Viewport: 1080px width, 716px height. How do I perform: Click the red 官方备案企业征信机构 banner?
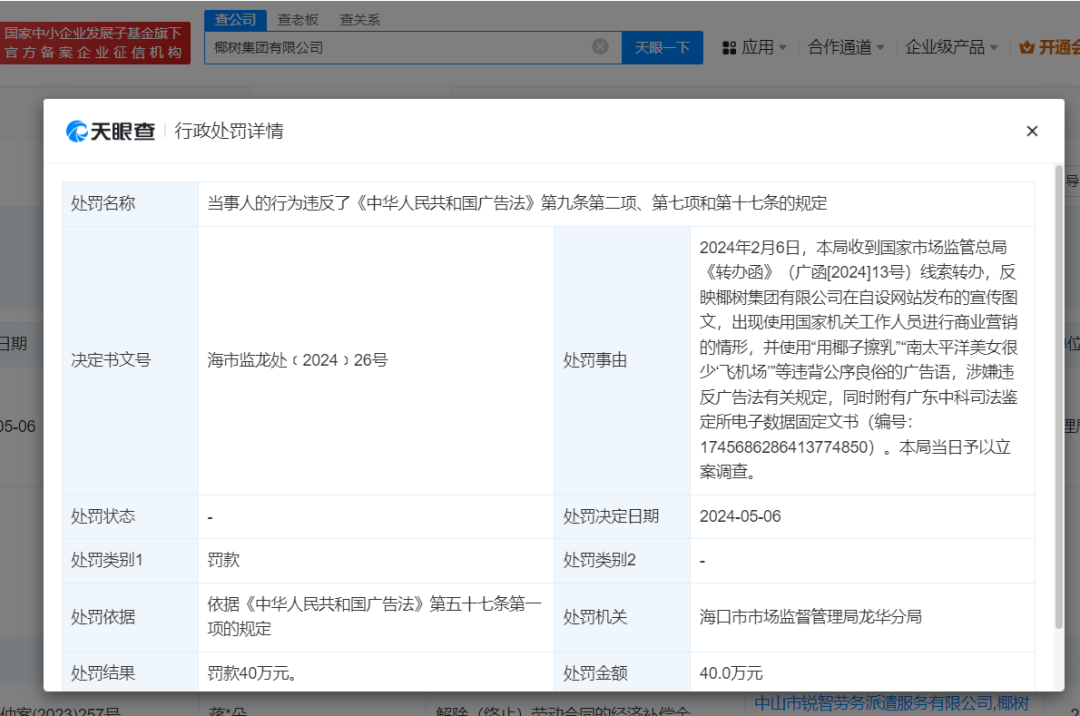click(x=95, y=43)
